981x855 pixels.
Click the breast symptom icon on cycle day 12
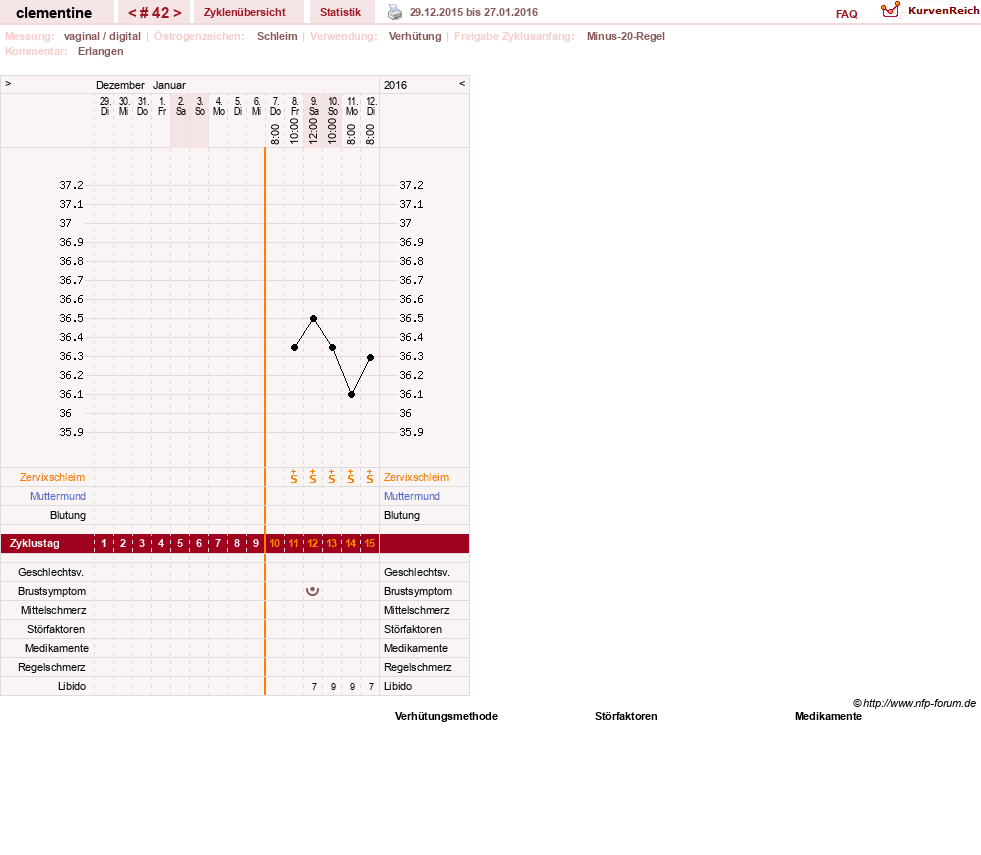312,590
